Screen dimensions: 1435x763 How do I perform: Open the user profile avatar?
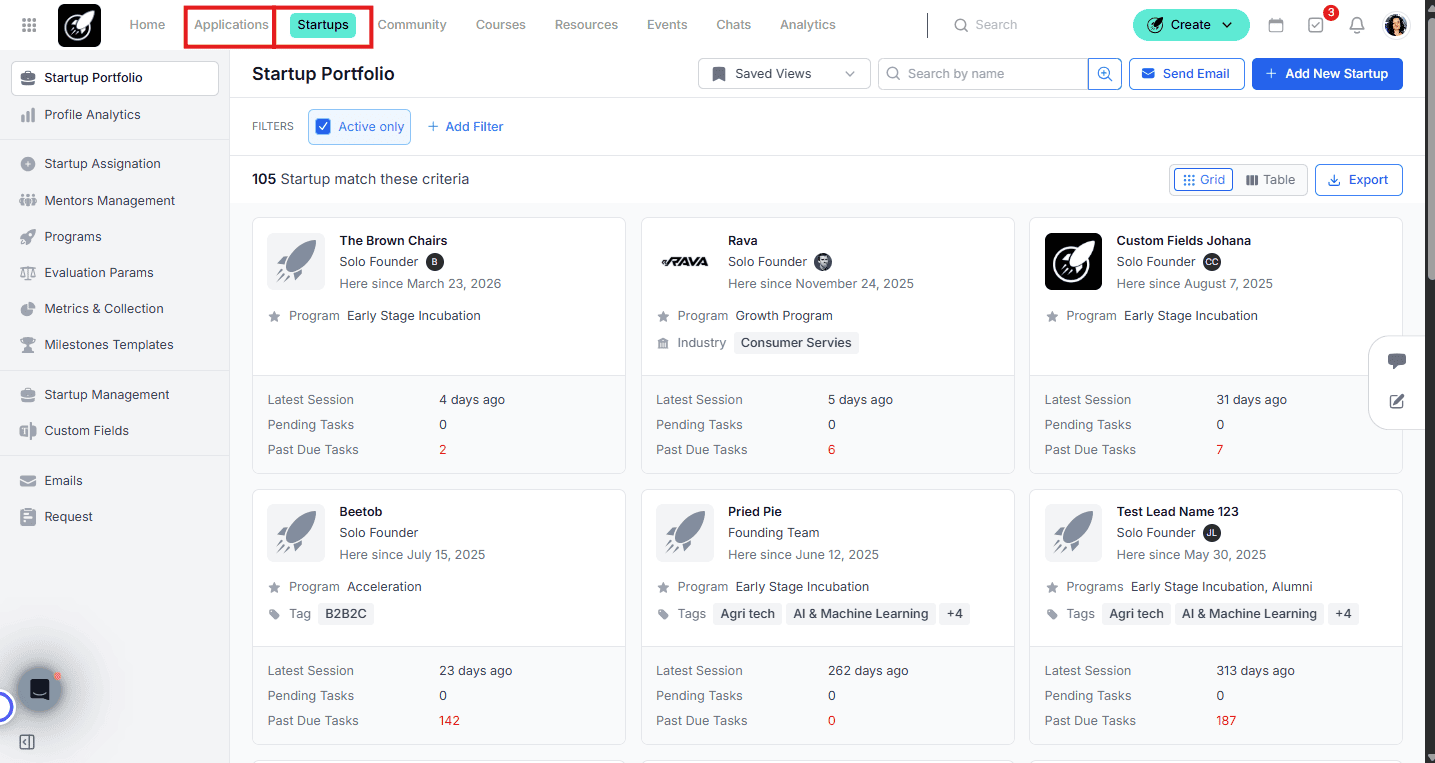click(x=1396, y=25)
